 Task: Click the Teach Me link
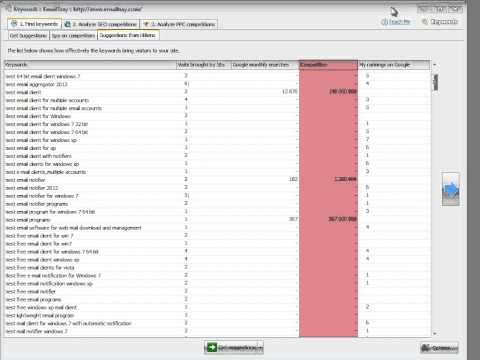click(399, 22)
